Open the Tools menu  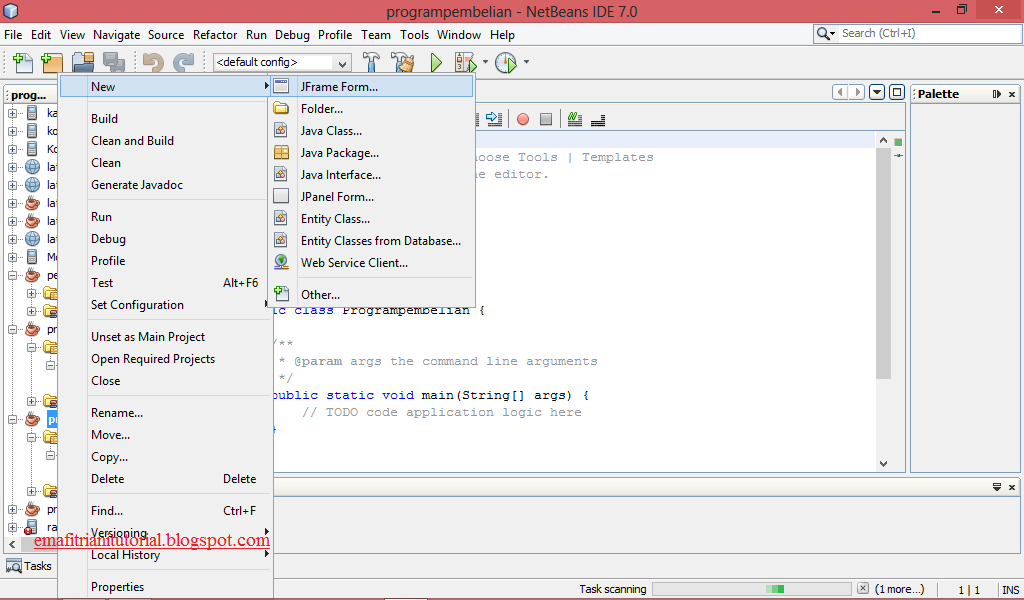(x=414, y=34)
